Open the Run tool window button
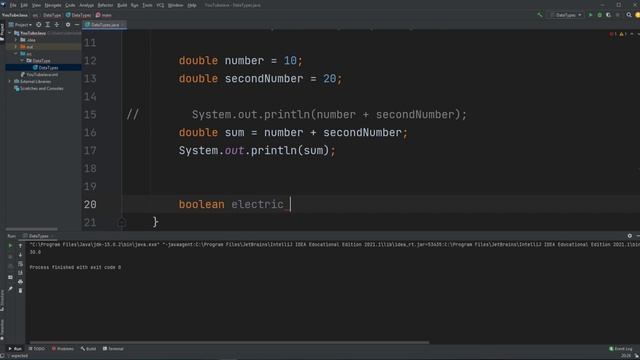The height and width of the screenshot is (360, 640). click(x=15, y=349)
